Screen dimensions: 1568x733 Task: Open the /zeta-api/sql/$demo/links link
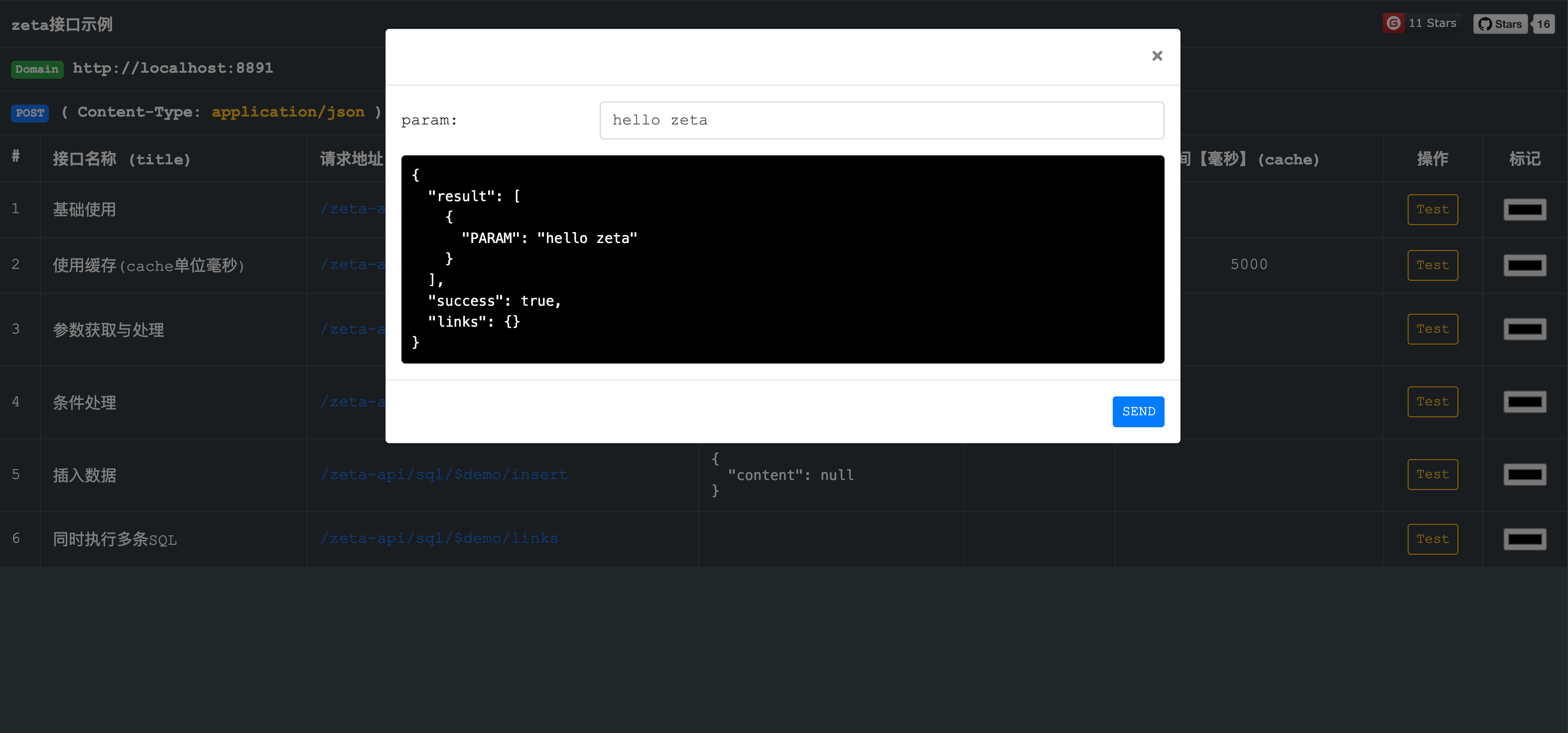point(439,538)
